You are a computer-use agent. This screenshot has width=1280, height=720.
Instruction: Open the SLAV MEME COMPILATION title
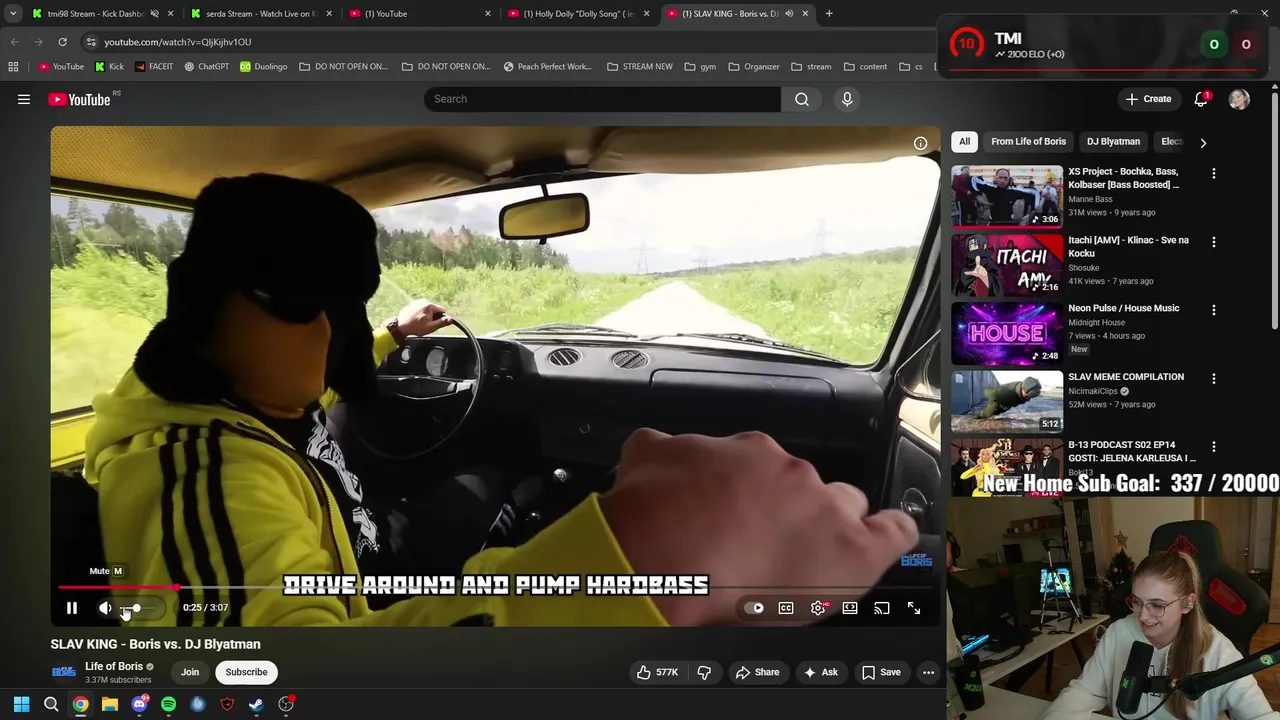tap(1126, 377)
